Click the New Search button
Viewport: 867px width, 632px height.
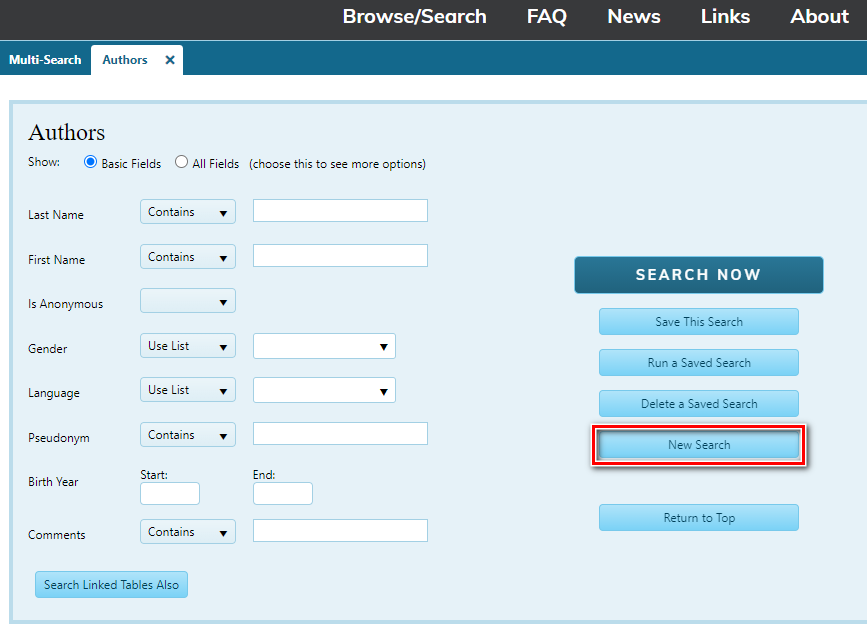point(698,445)
